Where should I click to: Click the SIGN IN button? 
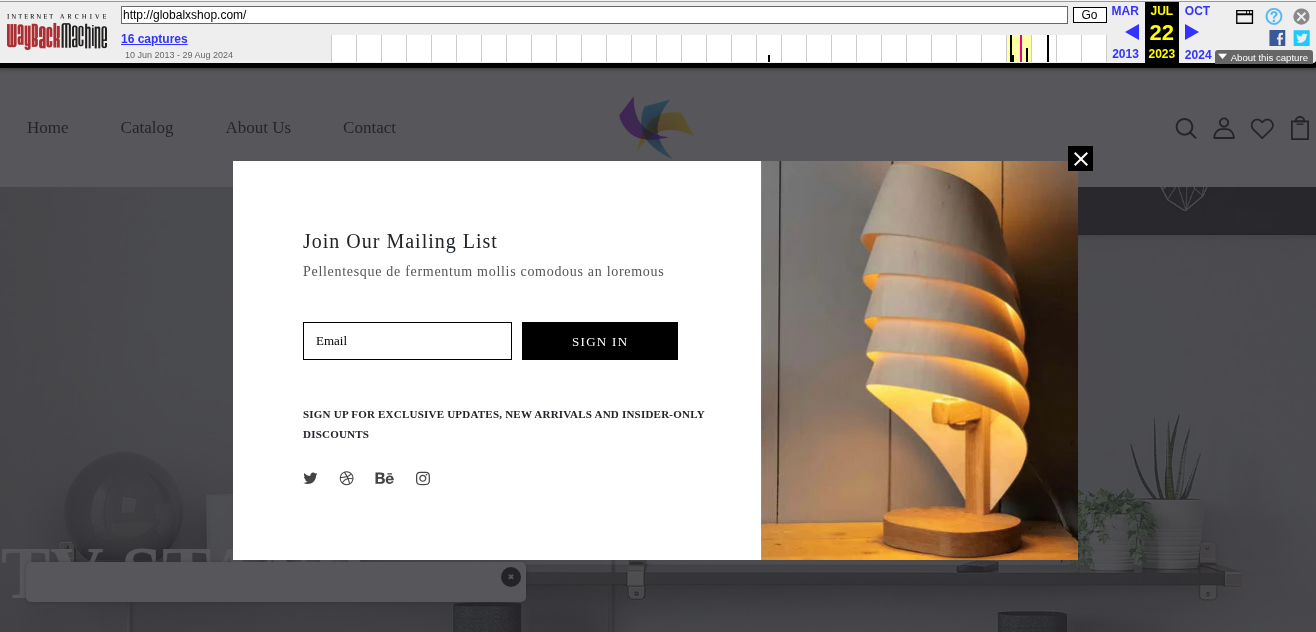pyautogui.click(x=600, y=341)
